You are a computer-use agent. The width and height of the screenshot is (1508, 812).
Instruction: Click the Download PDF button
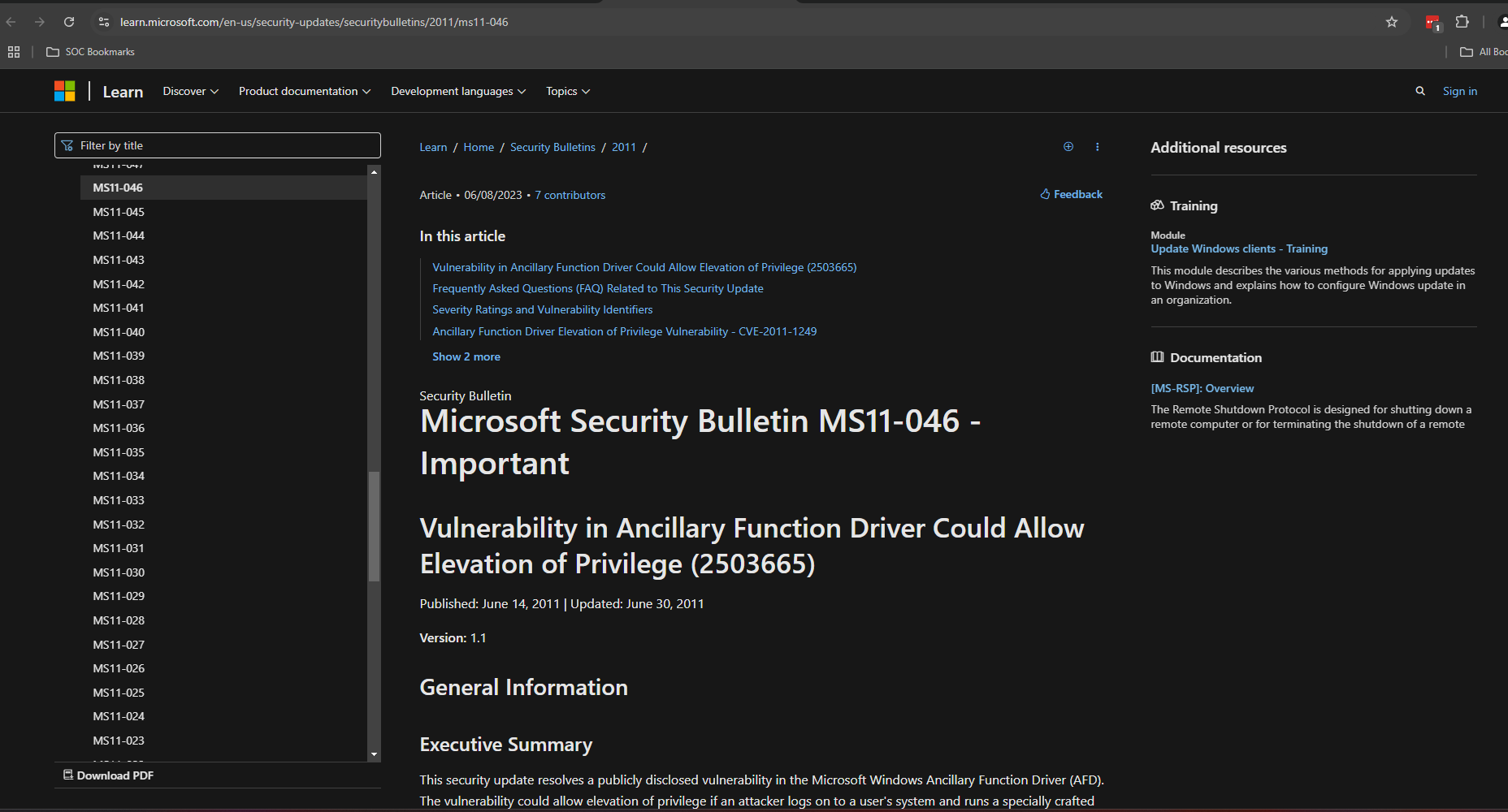pos(108,775)
